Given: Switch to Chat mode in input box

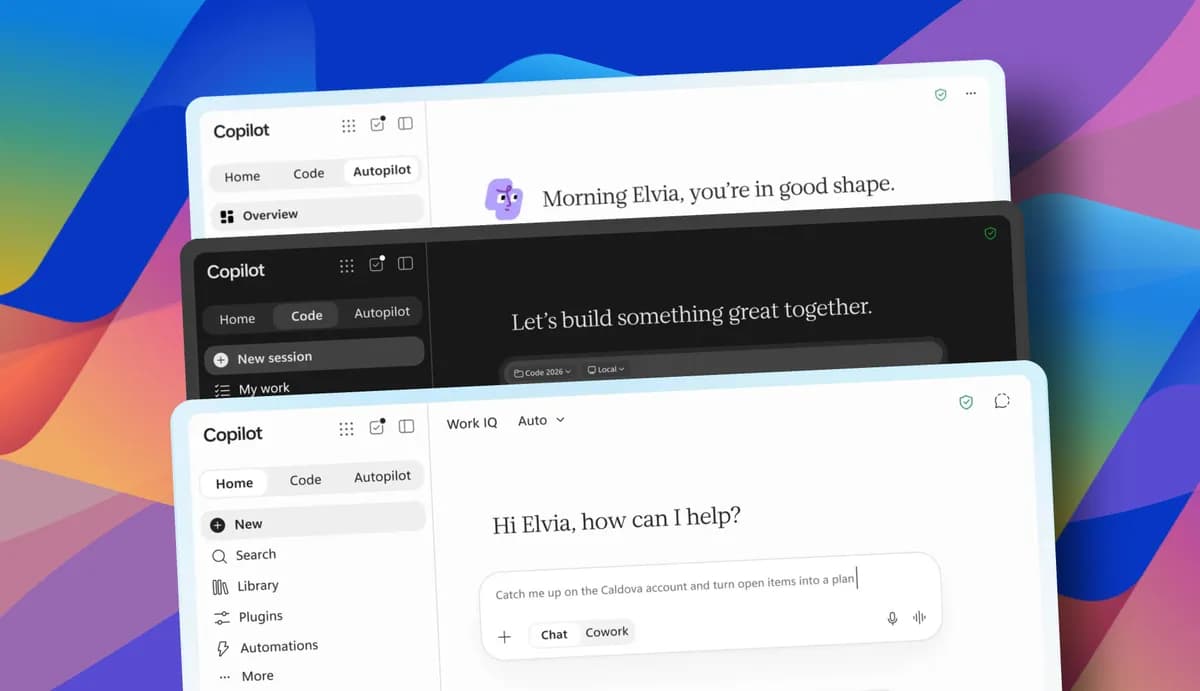Looking at the screenshot, I should [554, 634].
